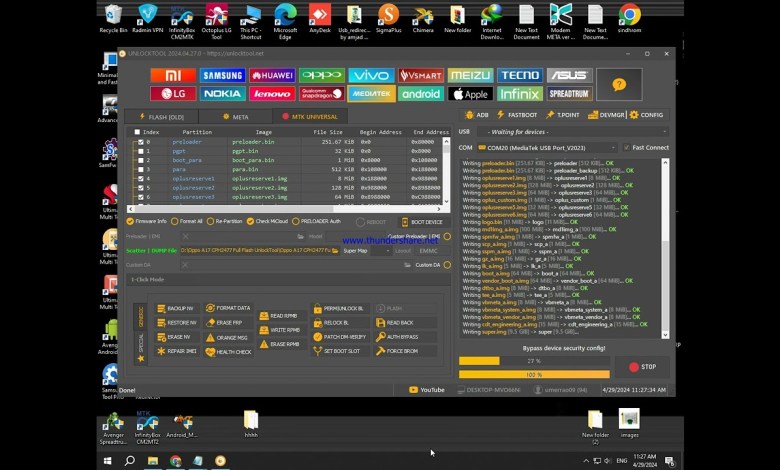Click the Erase FRP eraser icon button
The image size is (780, 470).
pos(232,323)
